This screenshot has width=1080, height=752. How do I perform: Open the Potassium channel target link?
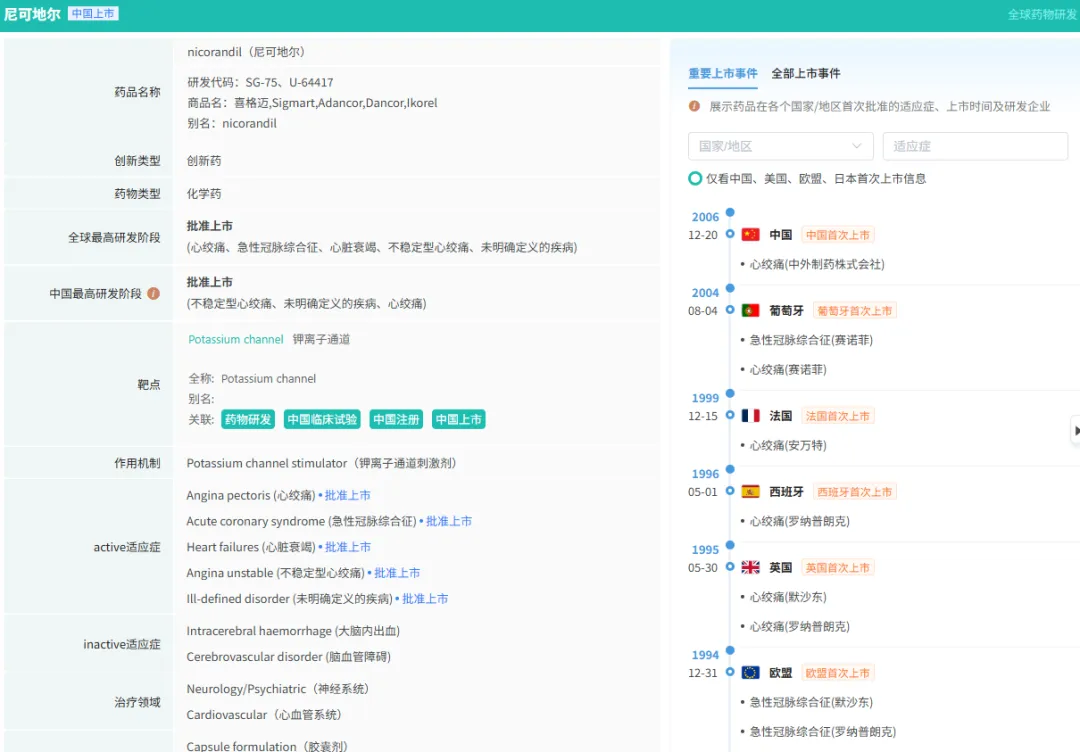click(236, 340)
